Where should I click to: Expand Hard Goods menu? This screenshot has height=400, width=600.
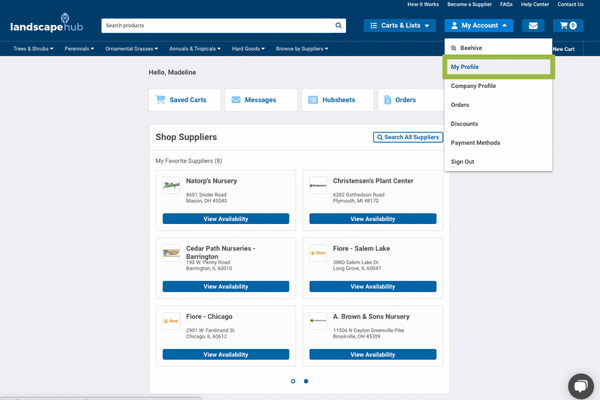pyautogui.click(x=248, y=49)
